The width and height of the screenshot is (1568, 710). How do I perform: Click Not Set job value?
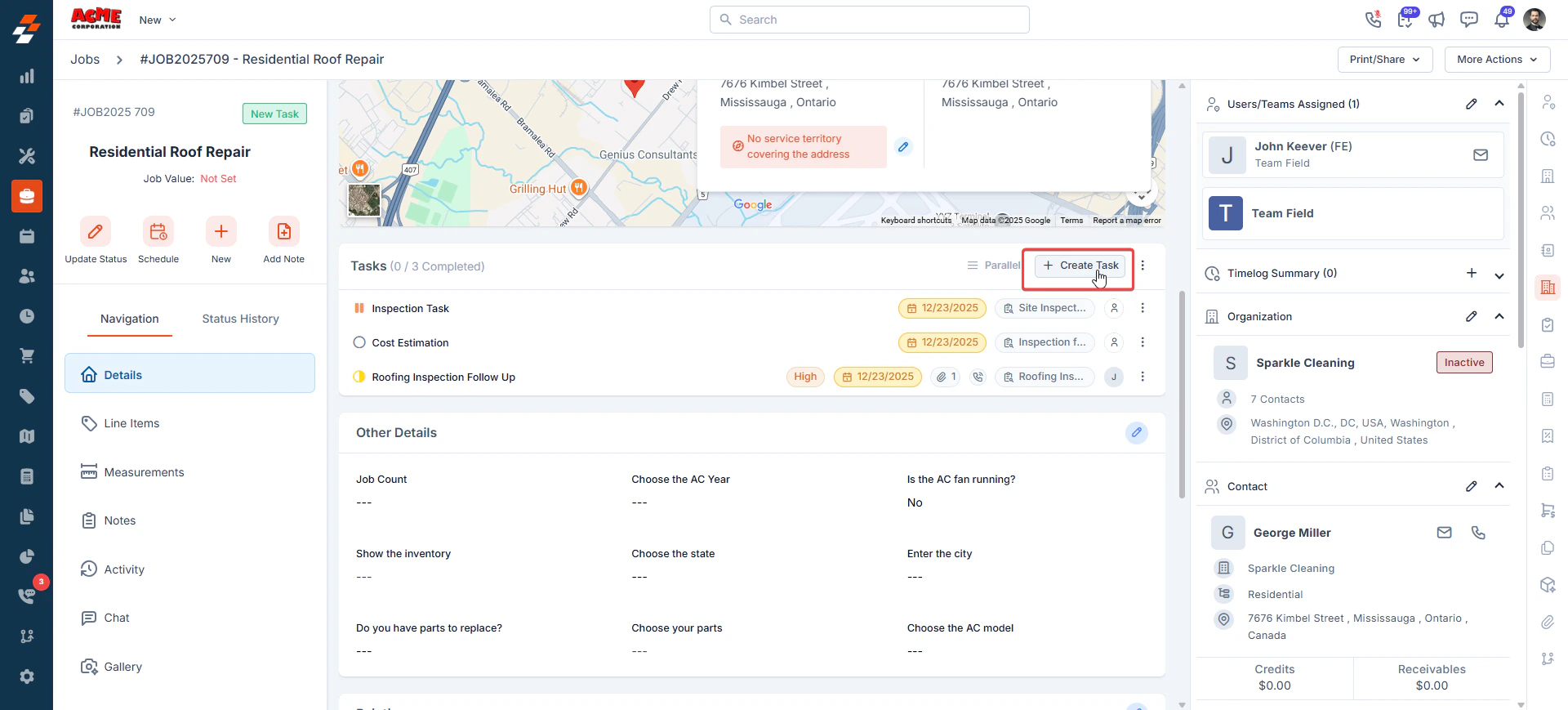pos(218,179)
